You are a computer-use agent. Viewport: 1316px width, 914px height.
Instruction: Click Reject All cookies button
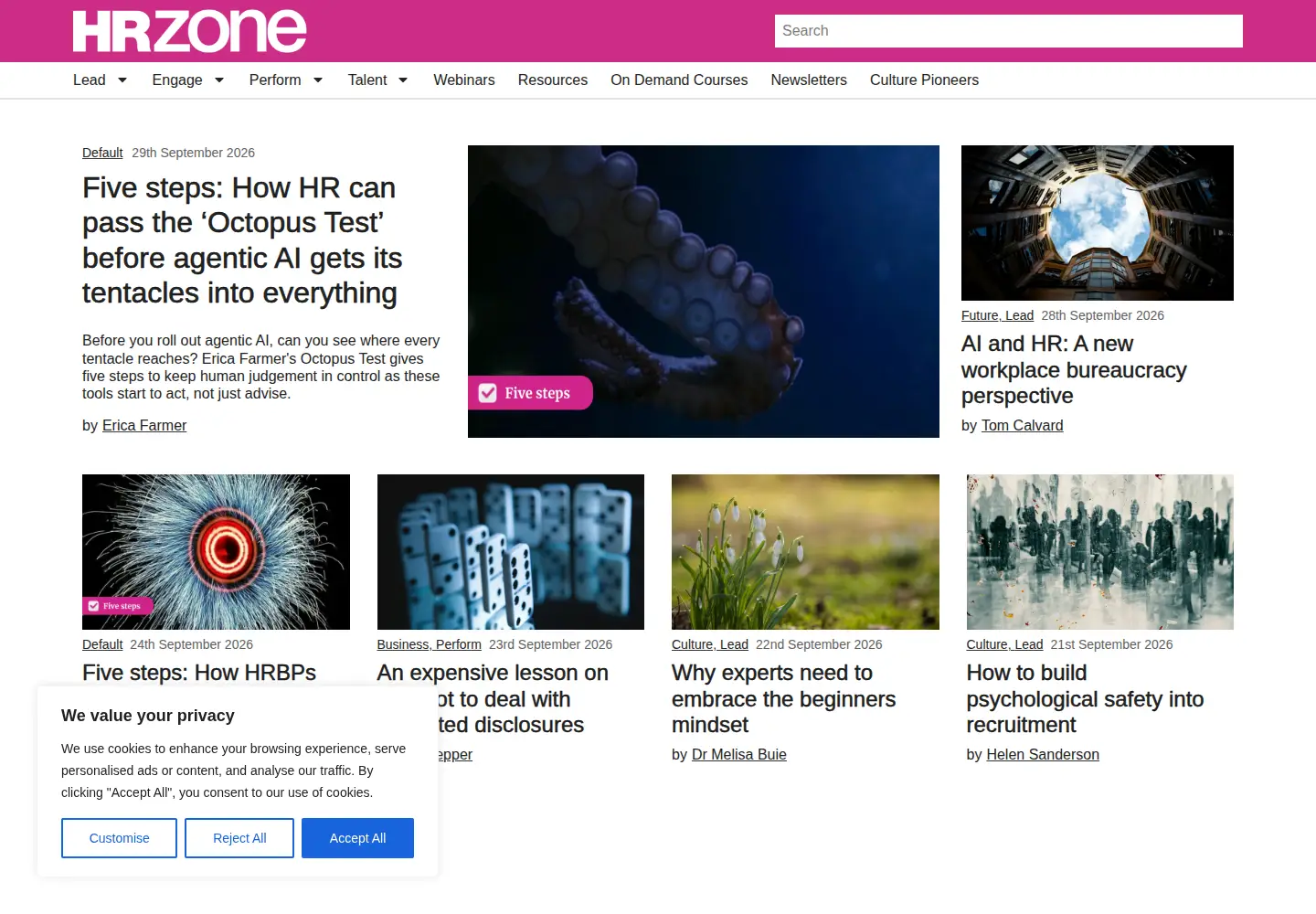pos(239,838)
